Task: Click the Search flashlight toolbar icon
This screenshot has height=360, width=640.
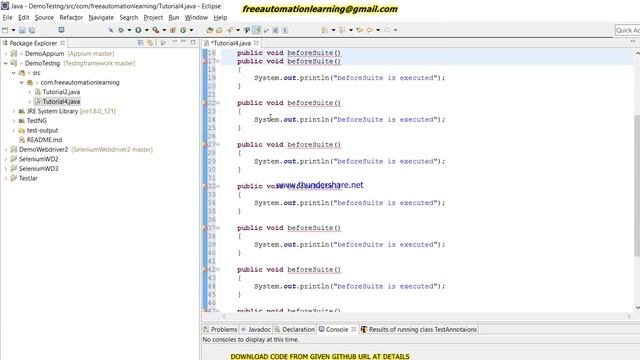Action: point(230,30)
